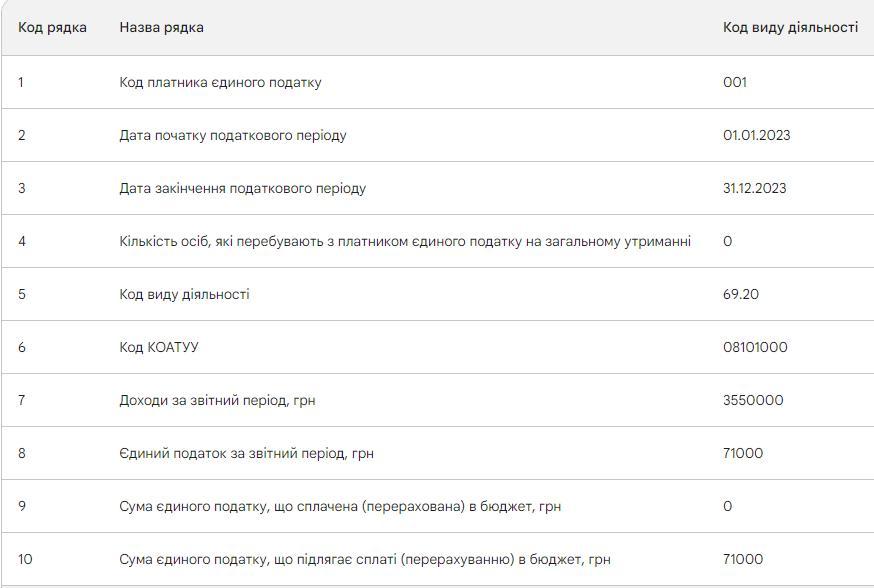Click the value 71000 in row 10
The image size is (874, 588).
(743, 559)
